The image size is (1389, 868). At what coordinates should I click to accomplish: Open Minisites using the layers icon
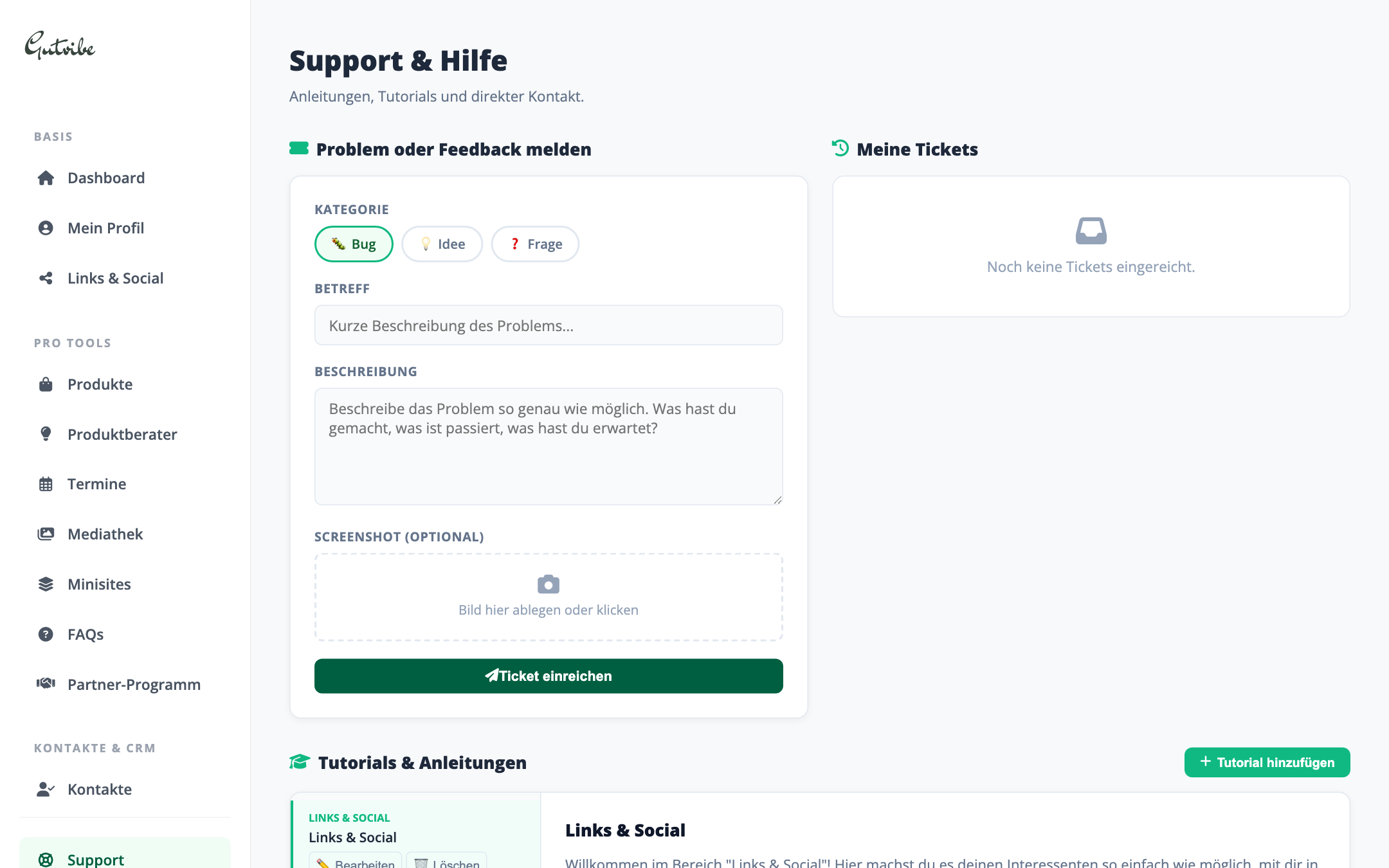(46, 584)
